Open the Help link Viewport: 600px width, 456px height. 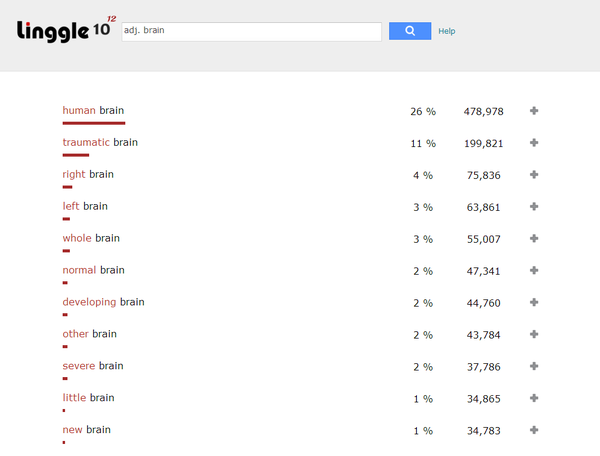447,32
